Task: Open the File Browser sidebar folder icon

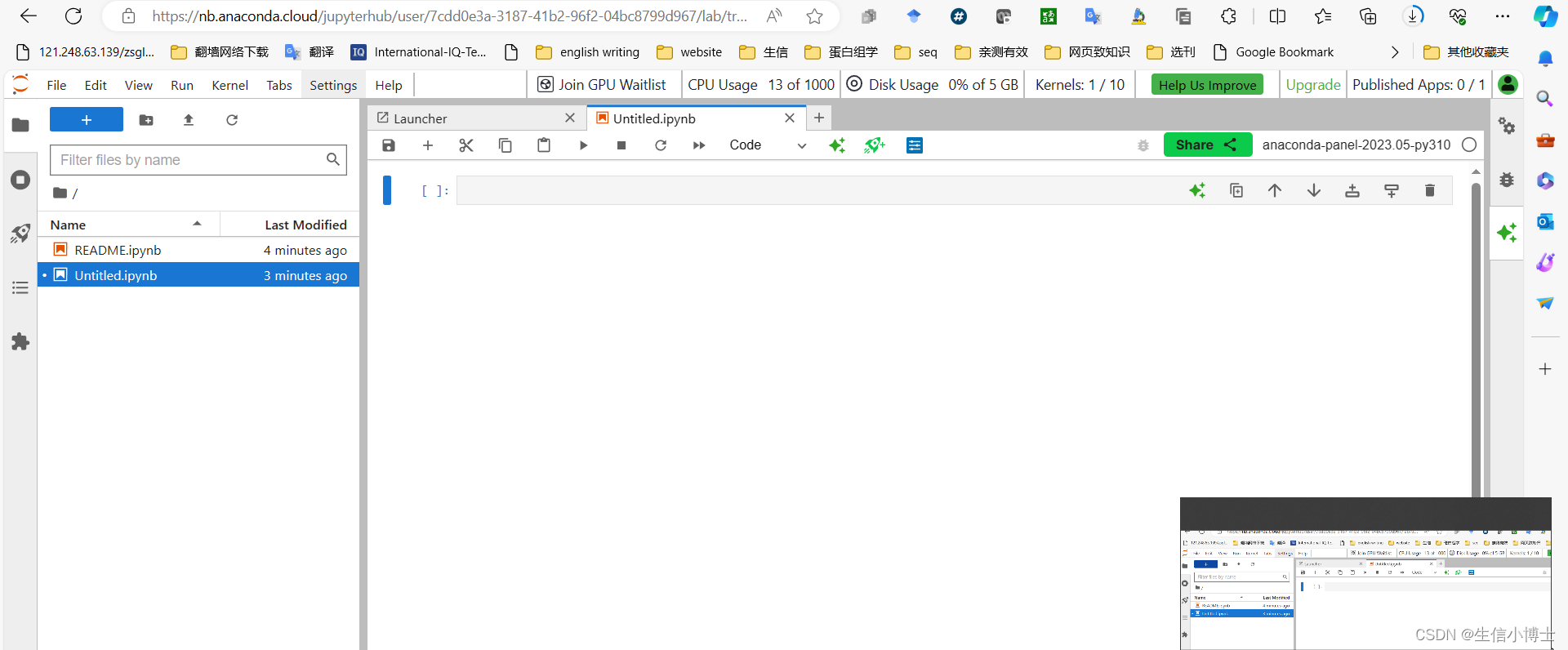Action: point(20,125)
